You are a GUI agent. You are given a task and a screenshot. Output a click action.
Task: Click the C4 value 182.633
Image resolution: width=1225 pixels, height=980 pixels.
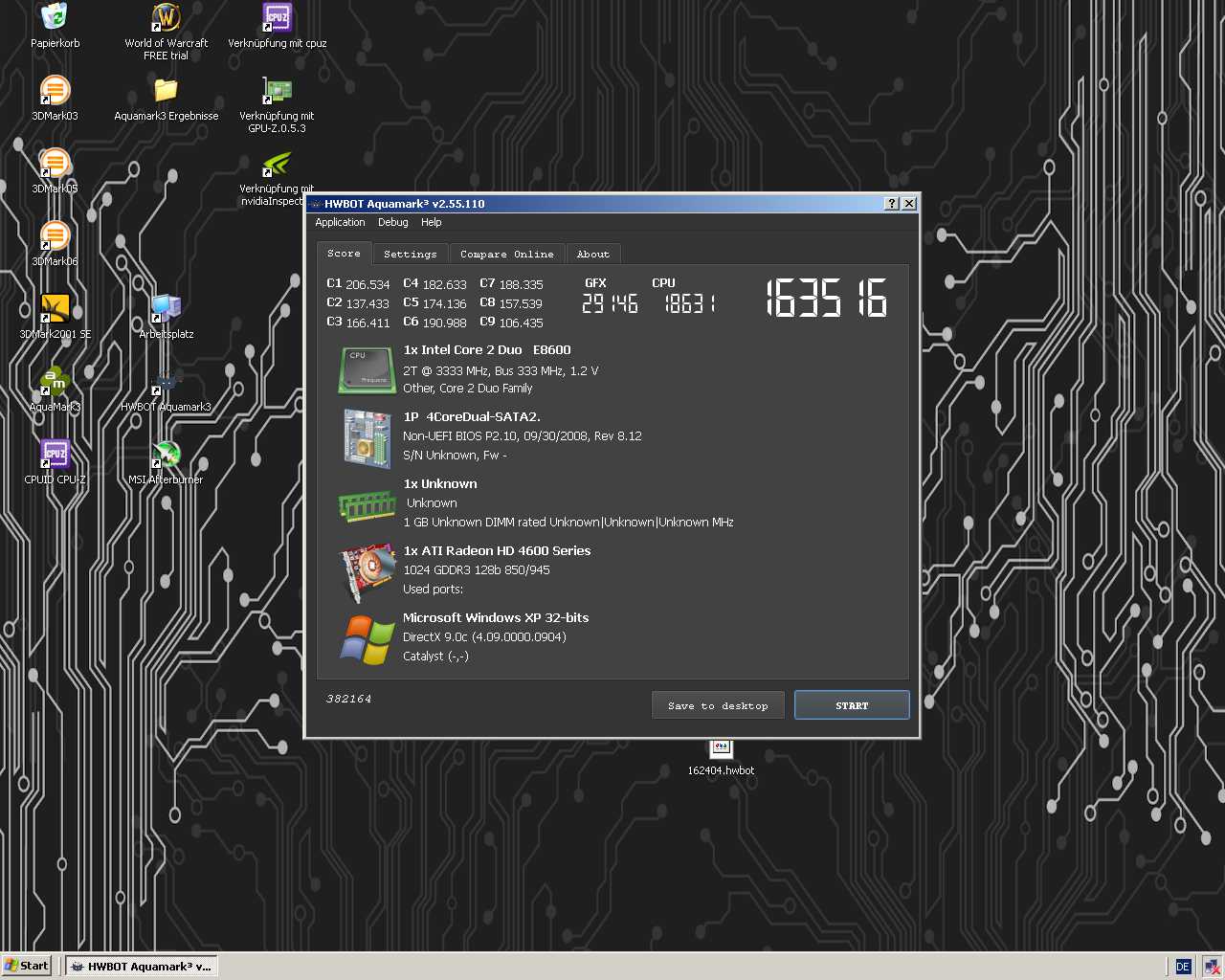pos(444,285)
